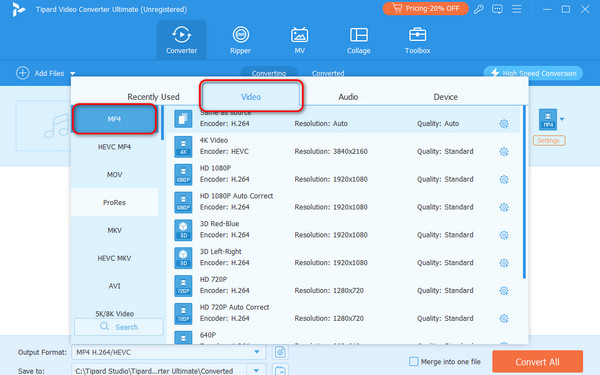Viewport: 600px width, 375px height.
Task: Select the HEVC MP4 format category
Action: point(114,147)
